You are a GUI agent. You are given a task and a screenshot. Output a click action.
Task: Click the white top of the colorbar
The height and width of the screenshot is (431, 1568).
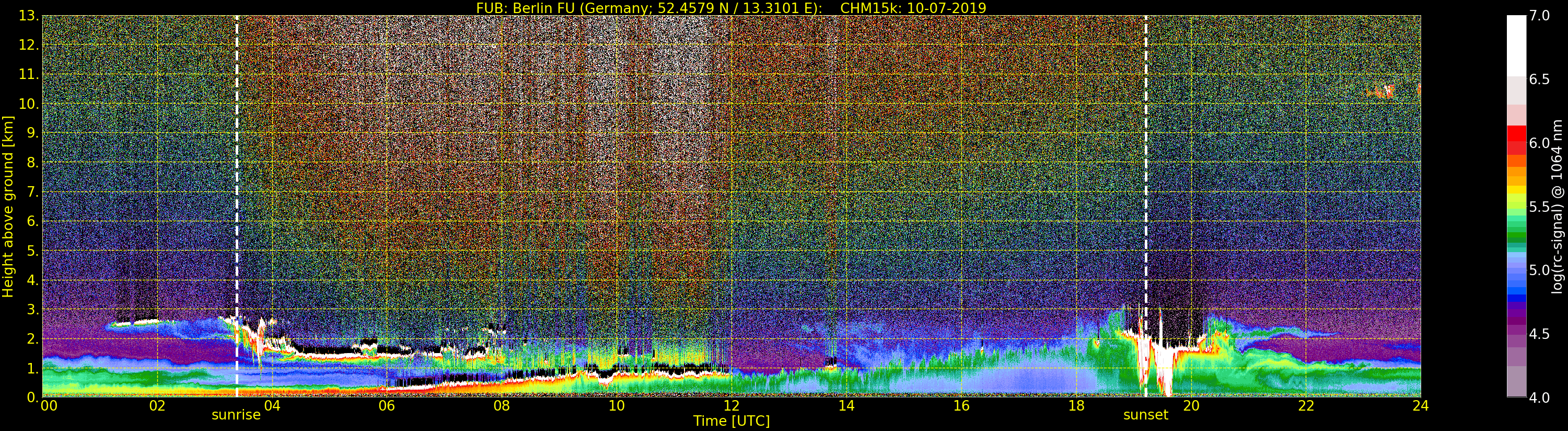coord(1516,43)
